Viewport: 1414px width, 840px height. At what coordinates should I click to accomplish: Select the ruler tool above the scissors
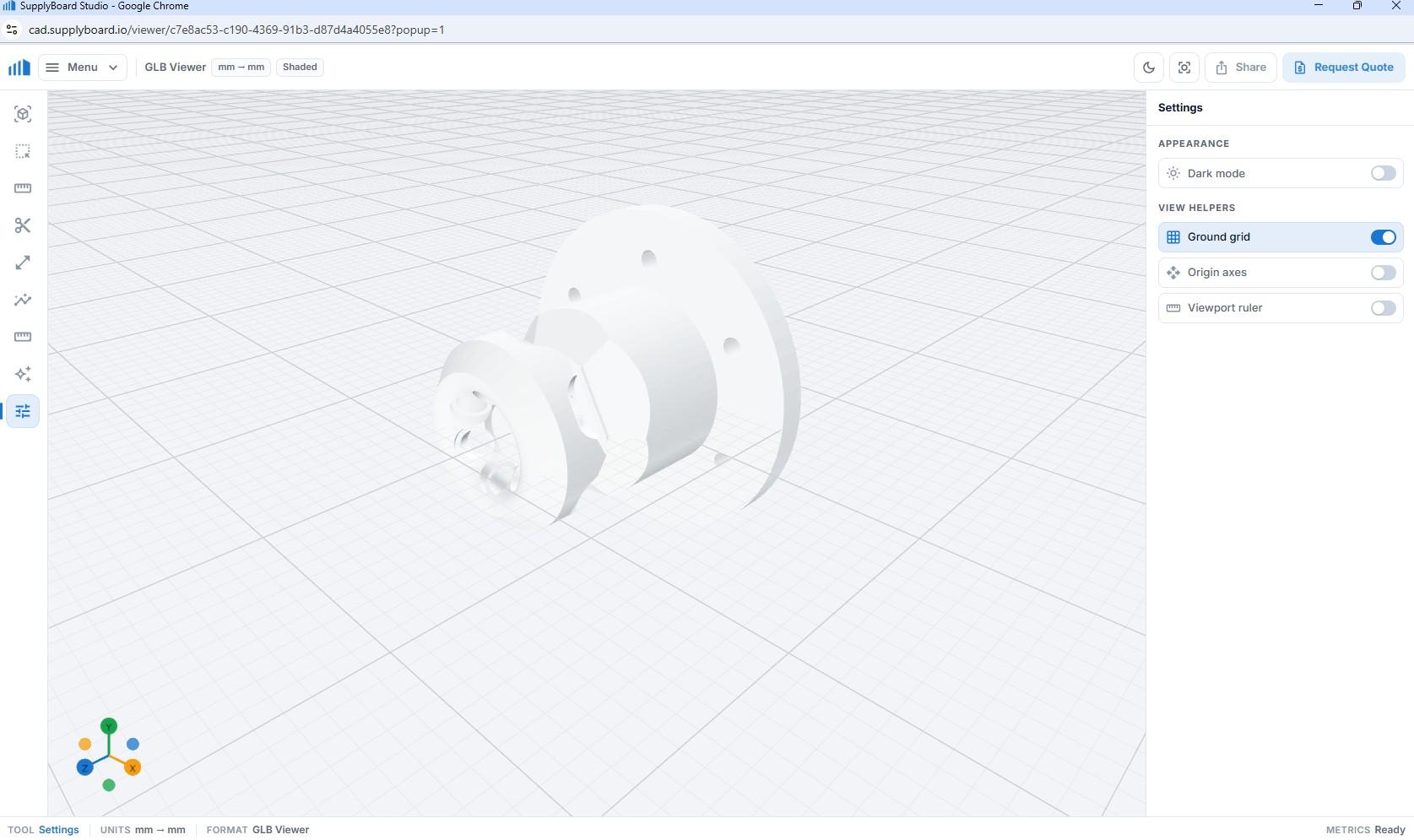click(23, 188)
